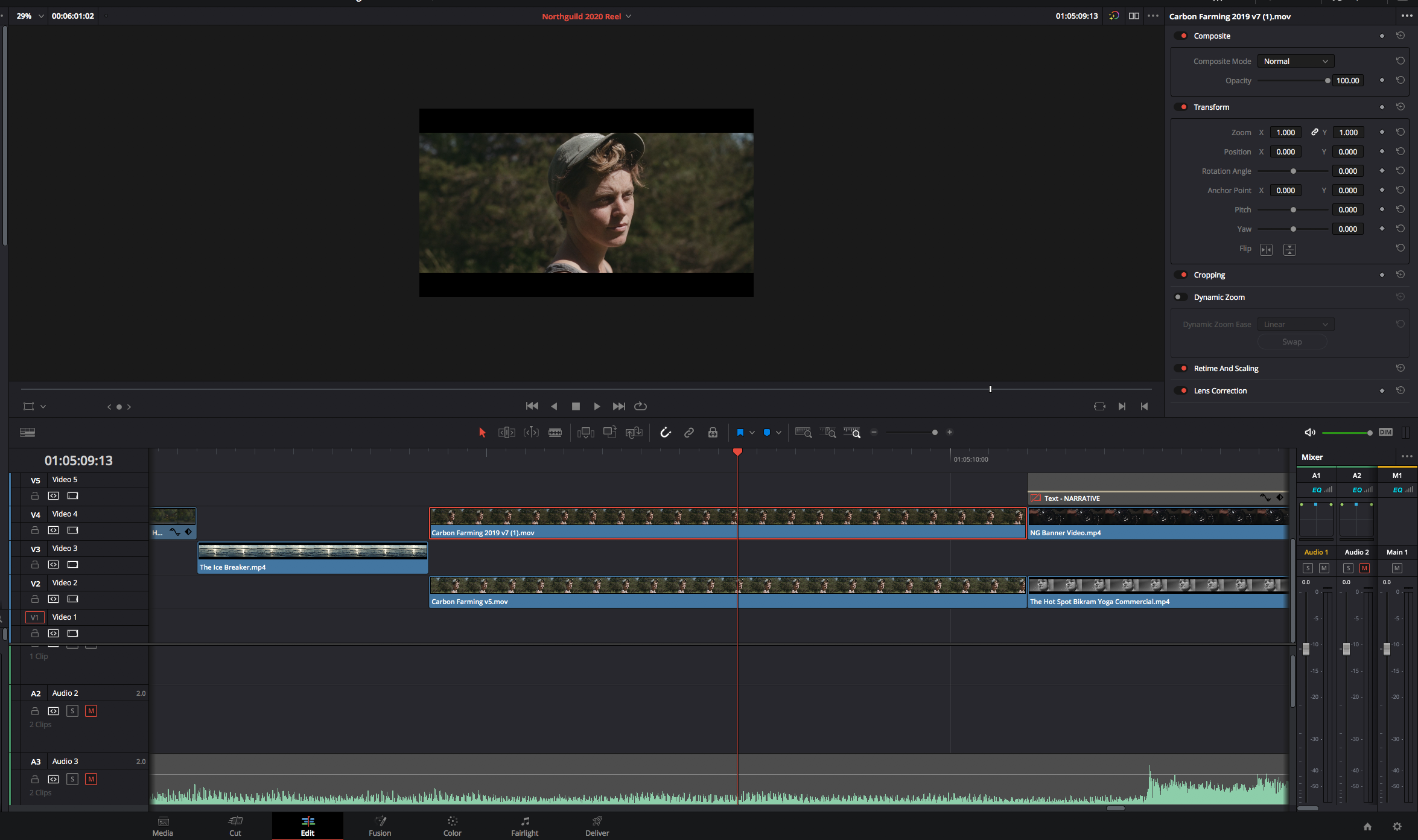Switch to the Fairlight page
This screenshot has width=1418, height=840.
(525, 826)
